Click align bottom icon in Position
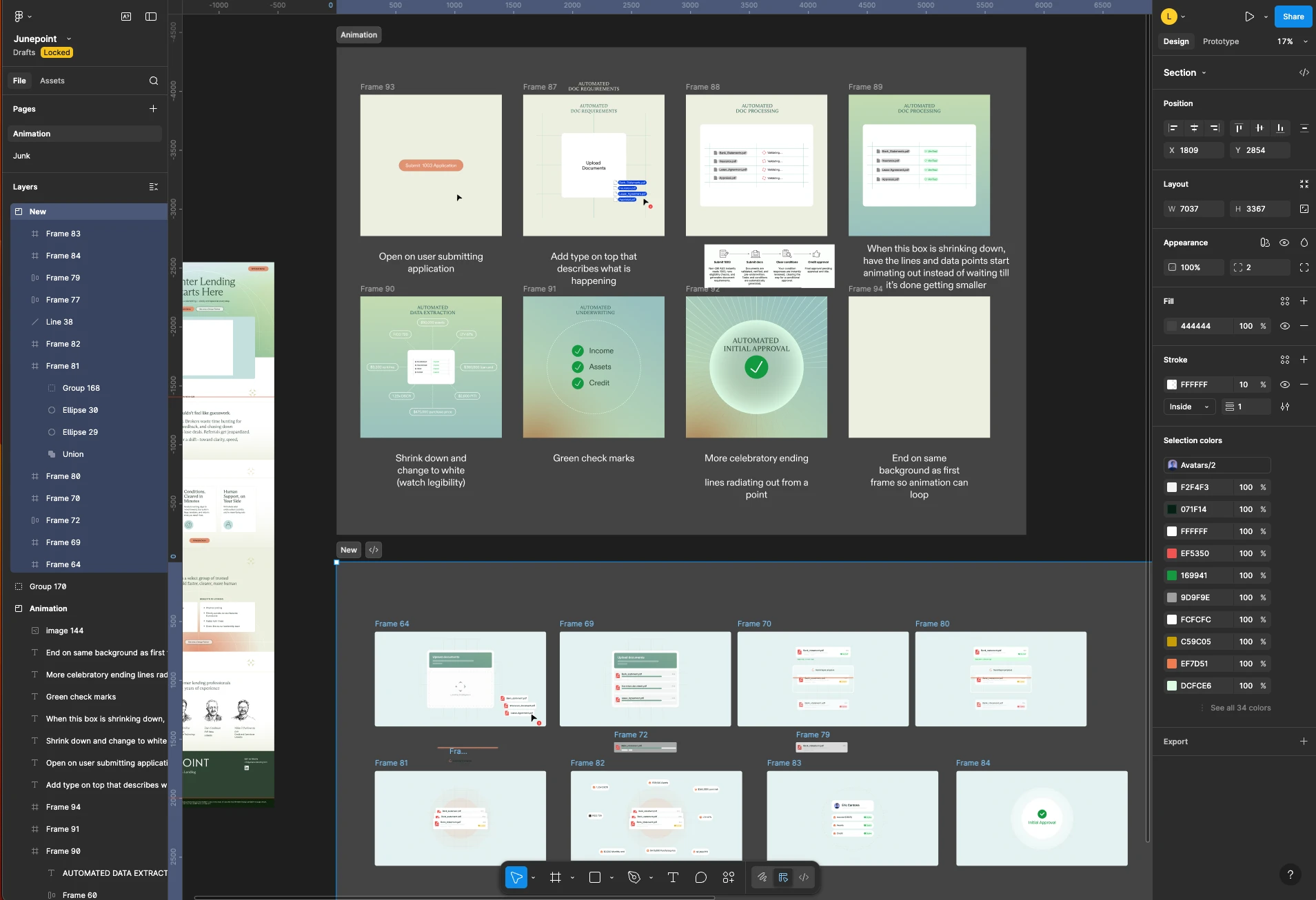This screenshot has height=900, width=1316. [x=1280, y=128]
